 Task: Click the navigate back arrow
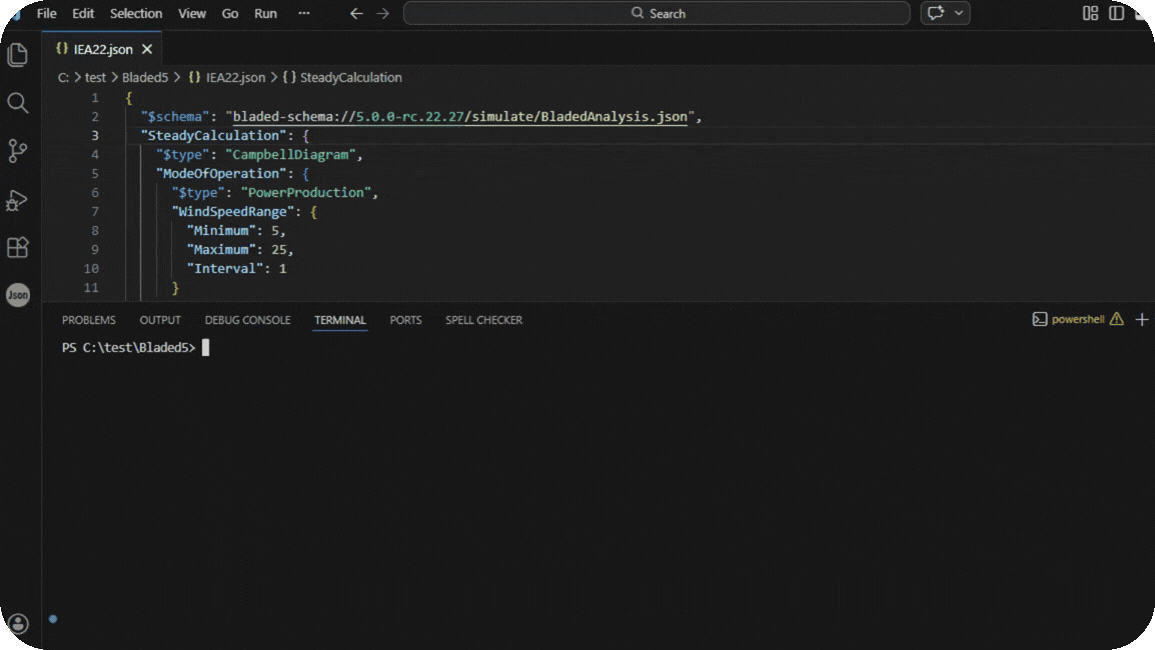pyautogui.click(x=356, y=13)
